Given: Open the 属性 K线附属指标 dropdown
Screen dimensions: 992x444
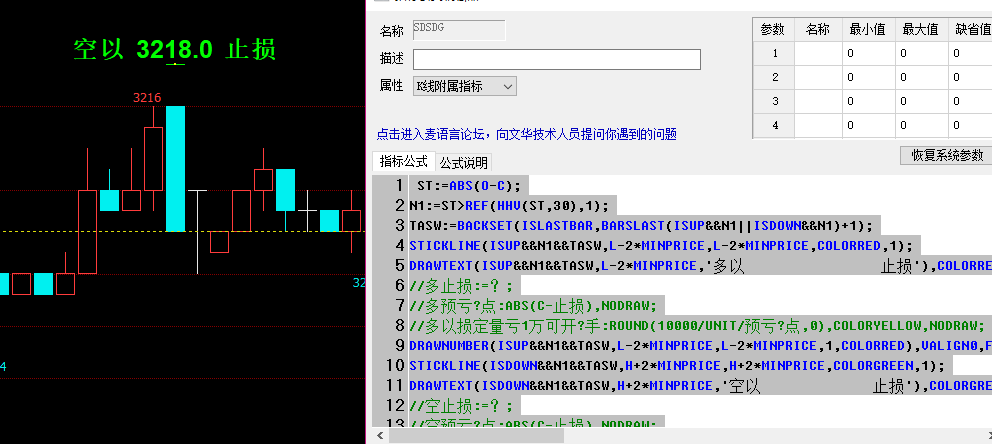Looking at the screenshot, I should [465, 87].
